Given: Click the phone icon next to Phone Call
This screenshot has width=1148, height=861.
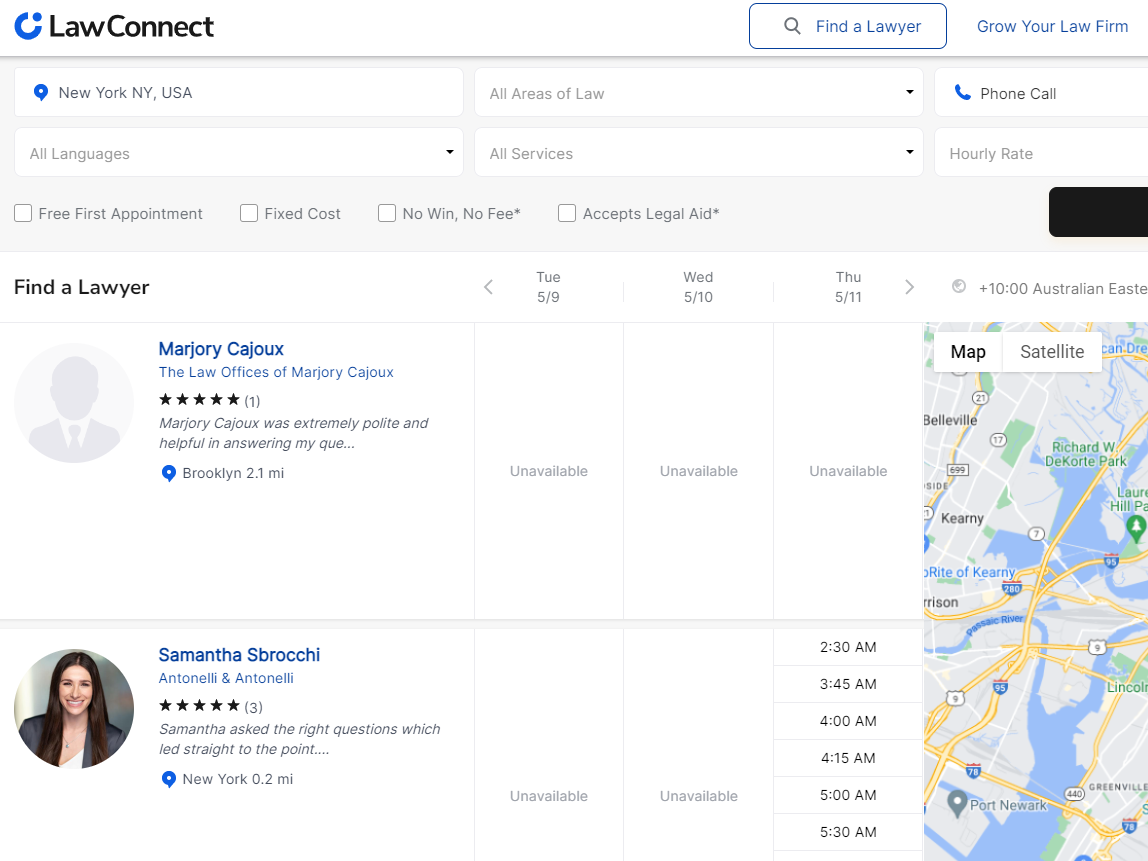Looking at the screenshot, I should (962, 92).
